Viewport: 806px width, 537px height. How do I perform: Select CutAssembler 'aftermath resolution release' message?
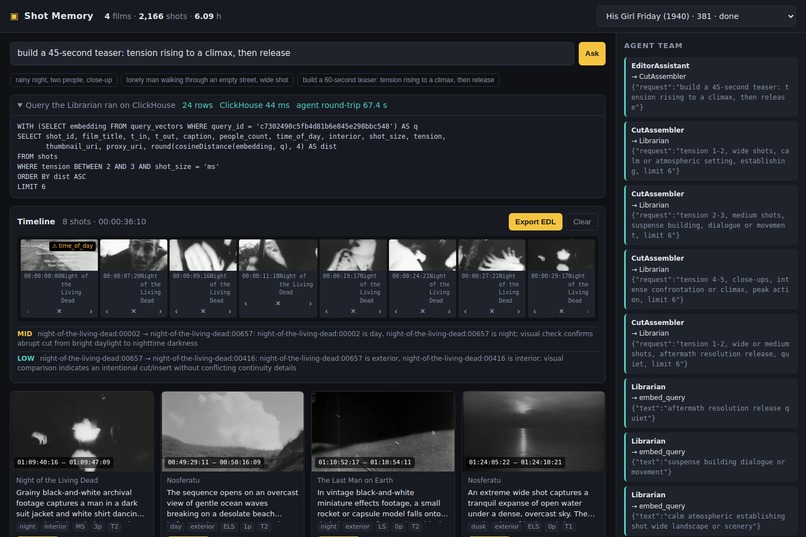[x=711, y=343]
